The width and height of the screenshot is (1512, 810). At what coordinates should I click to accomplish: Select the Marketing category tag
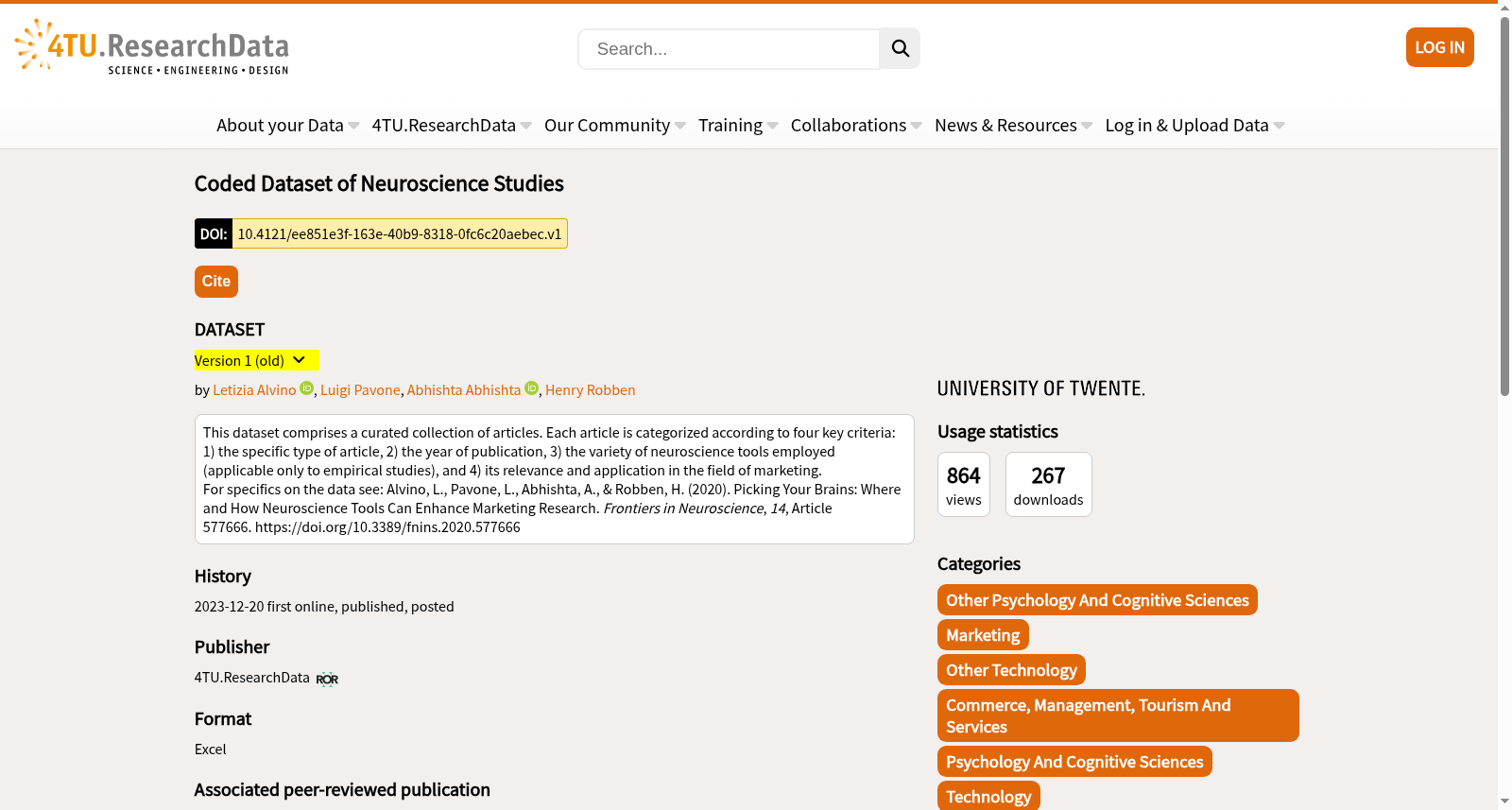point(983,635)
